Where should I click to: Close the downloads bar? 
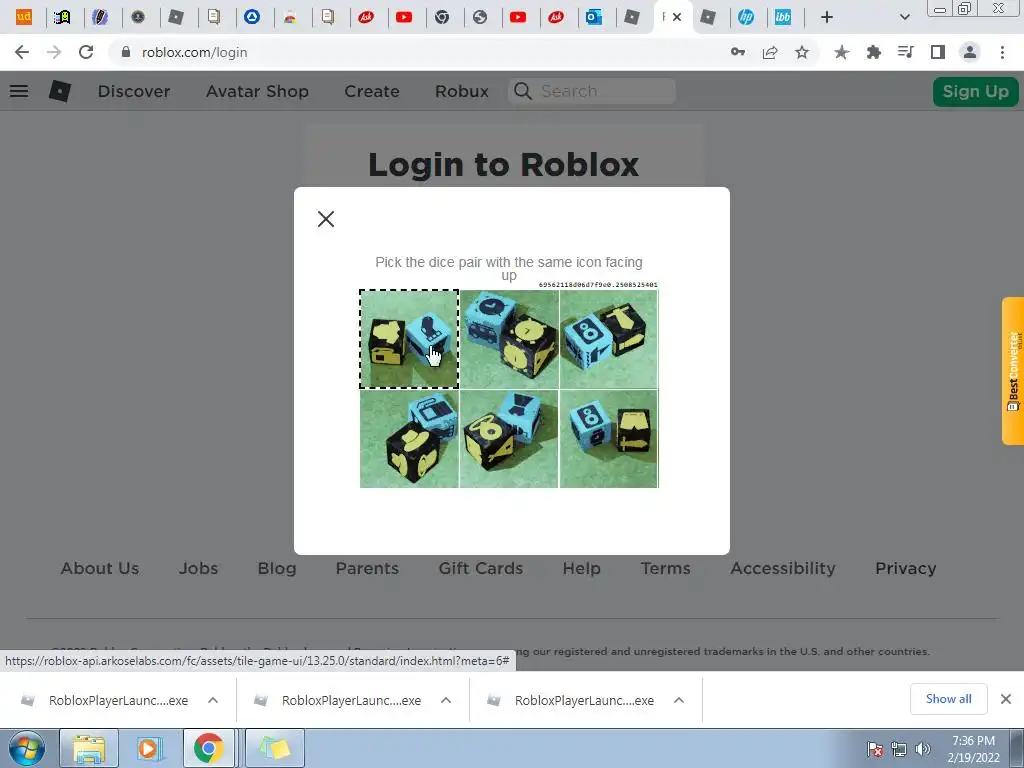coord(1006,699)
